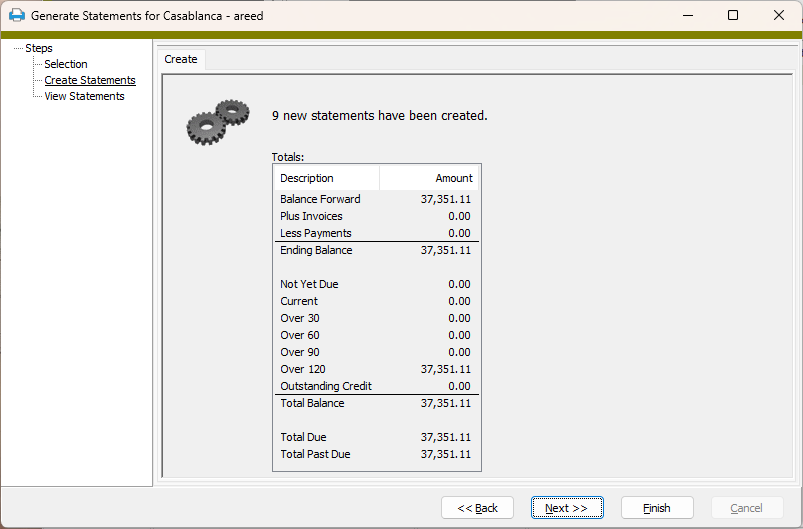Select the Steps root node in tree
Viewport: 803px width, 529px height.
point(39,48)
